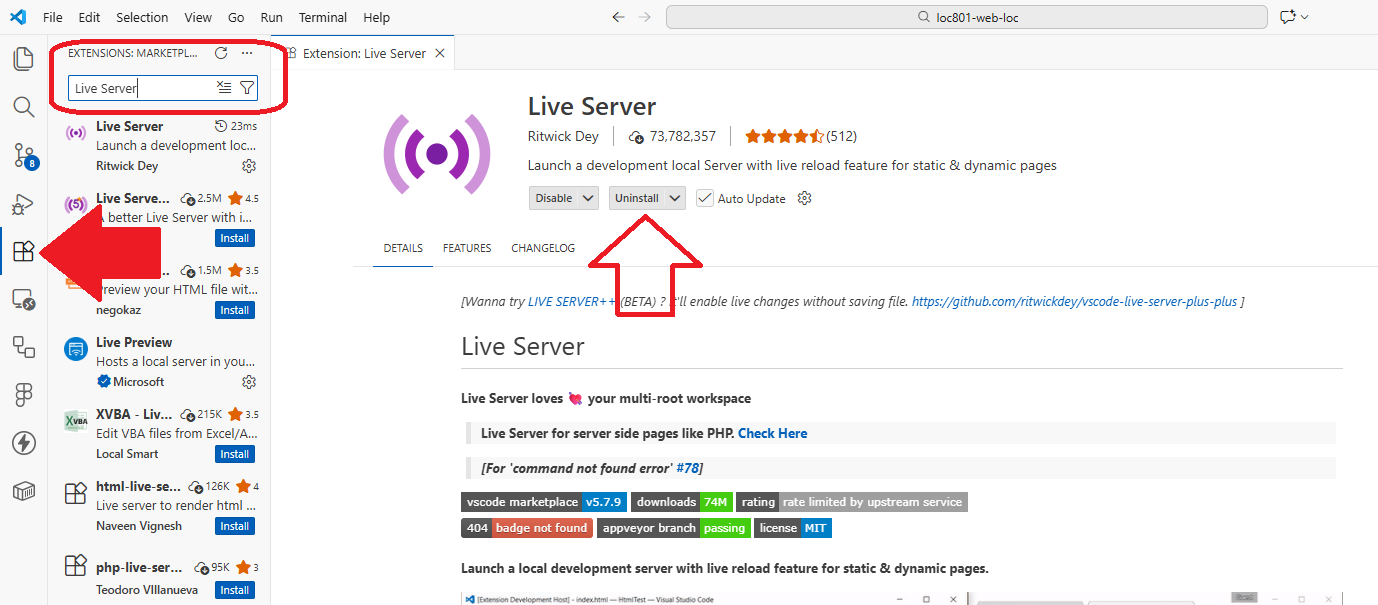Screen dimensions: 1378x605
Task: Click the Ritwick Dey publisher name in details
Action: pos(565,136)
